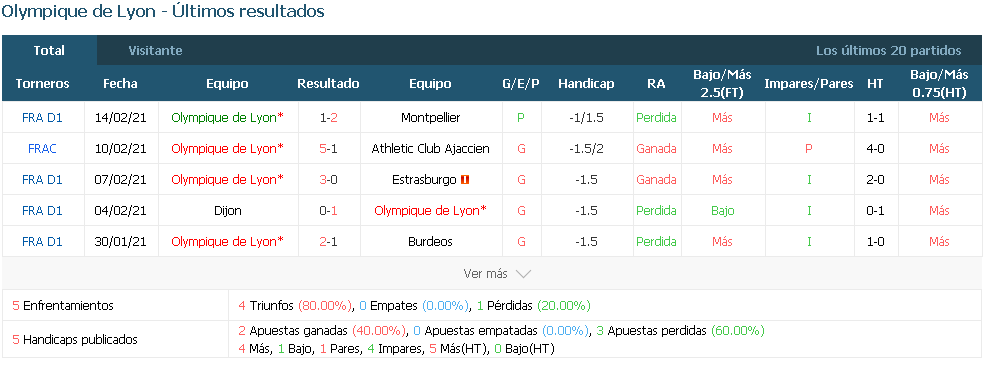Expand the Ver más chevron
The width and height of the screenshot is (988, 367).
524,274
